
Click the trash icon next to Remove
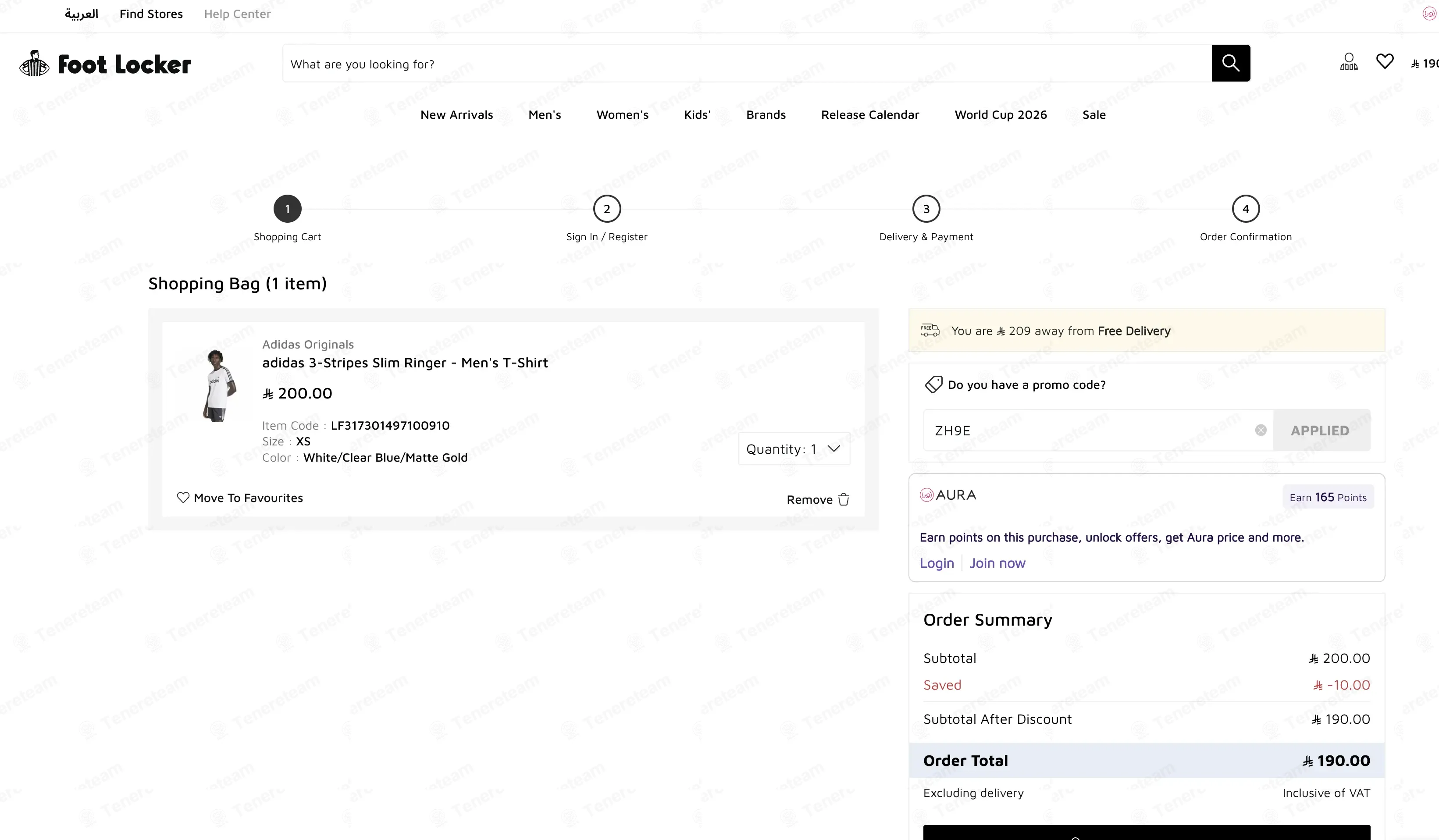coord(844,500)
